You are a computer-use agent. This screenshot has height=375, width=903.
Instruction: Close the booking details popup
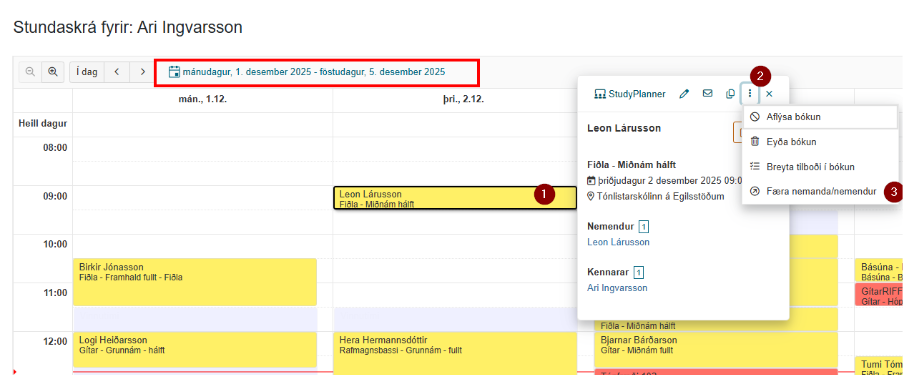(769, 94)
